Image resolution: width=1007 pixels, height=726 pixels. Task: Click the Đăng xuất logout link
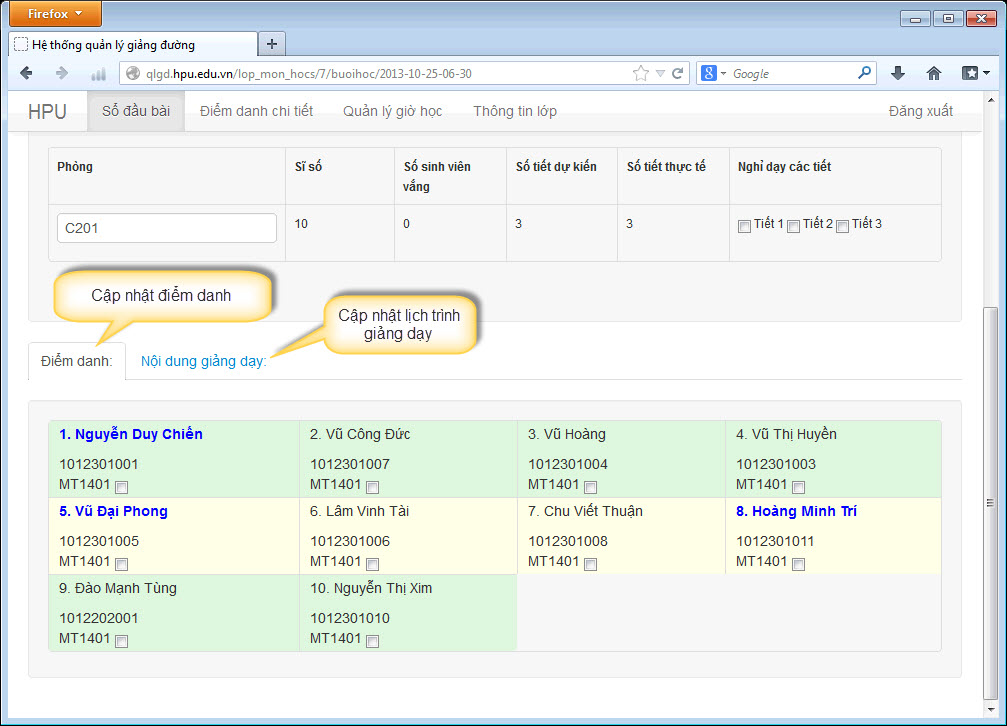tap(920, 111)
